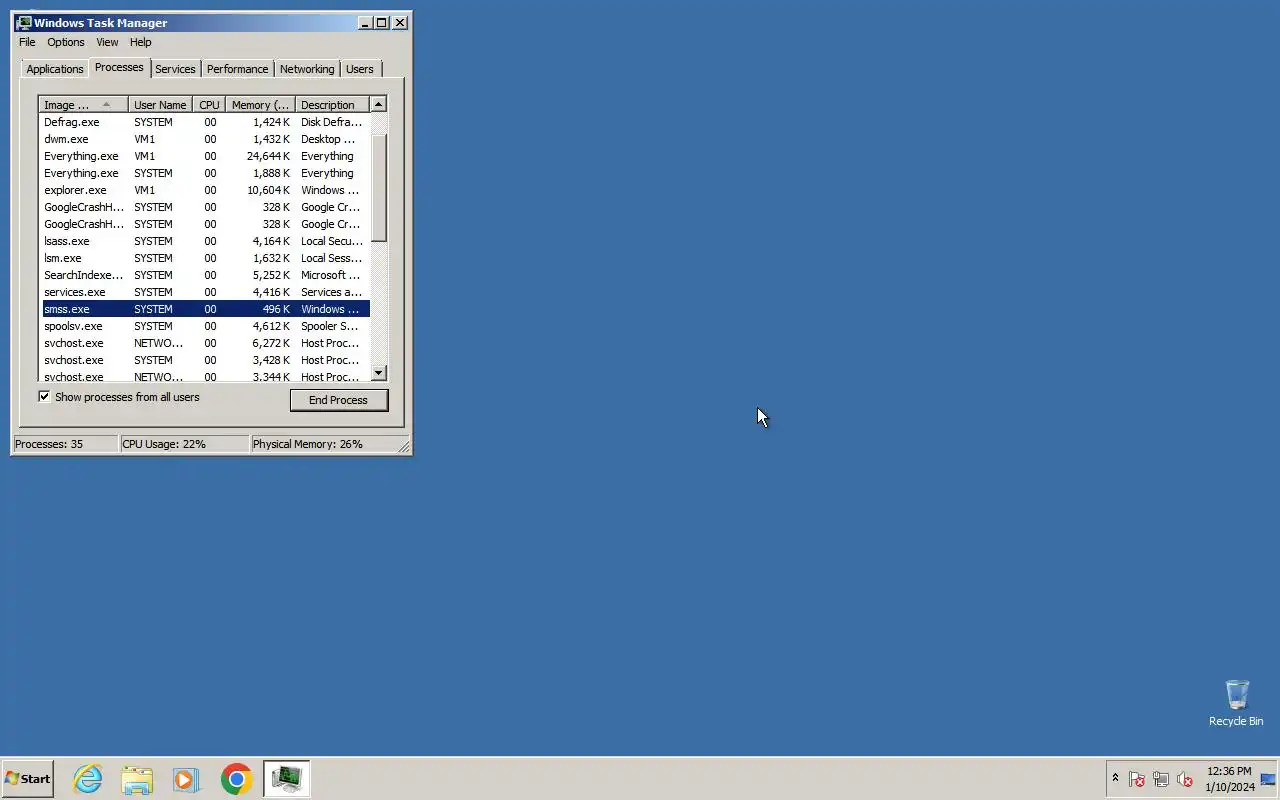
Task: Select svchost.exe using 3,428 K
Action: [205, 360]
